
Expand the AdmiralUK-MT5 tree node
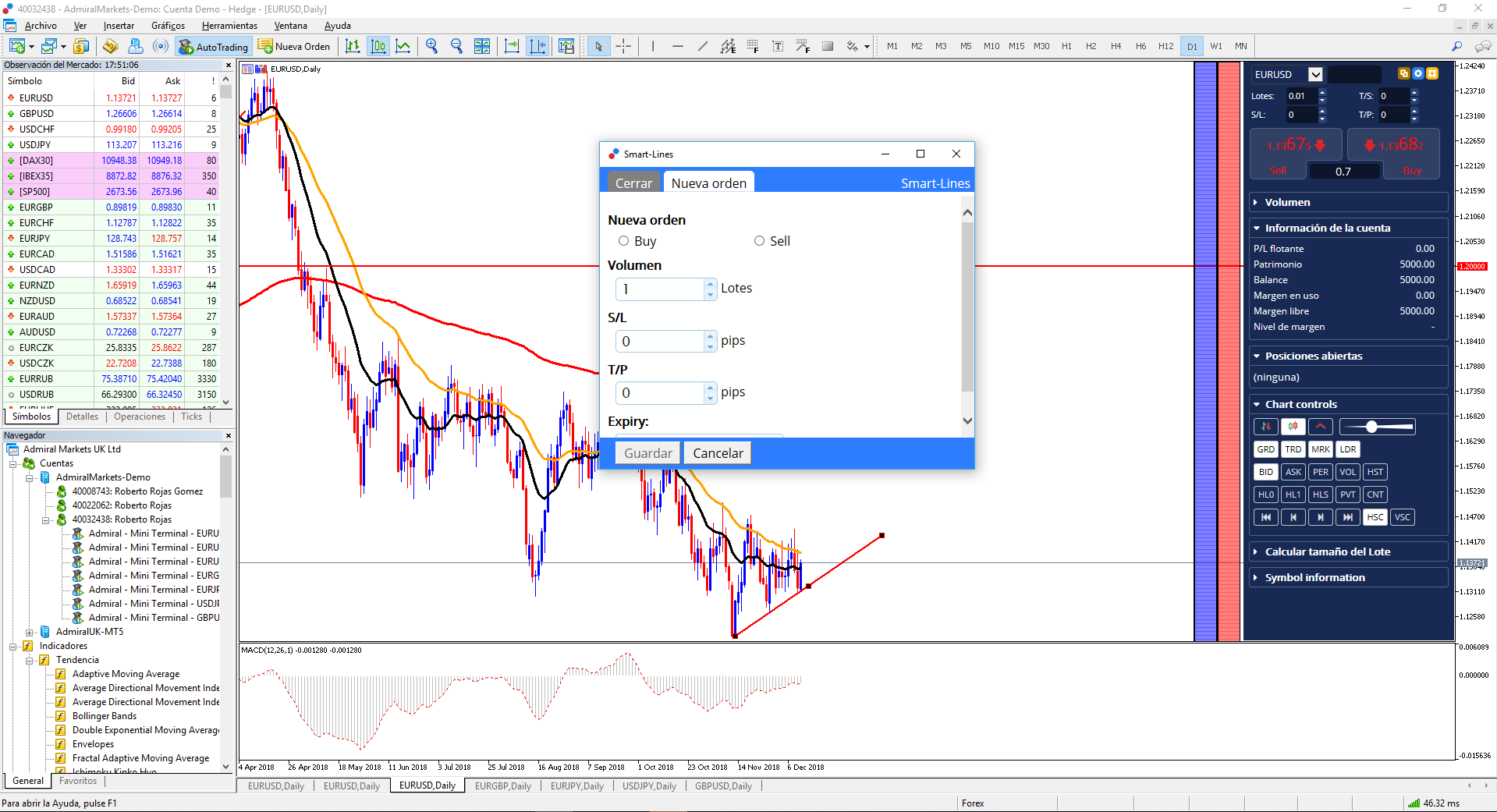[28, 632]
